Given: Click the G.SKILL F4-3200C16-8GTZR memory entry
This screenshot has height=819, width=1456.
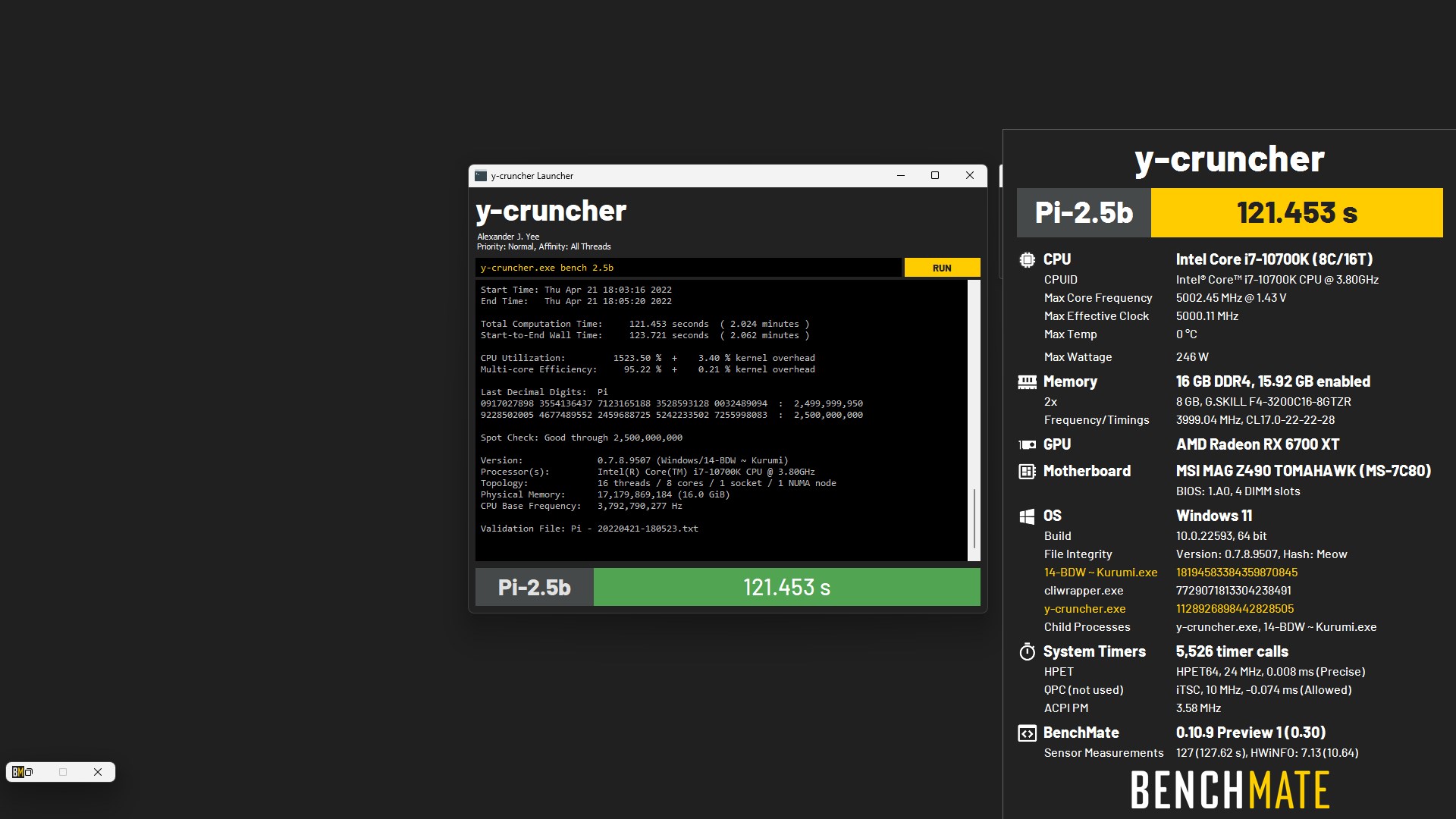Looking at the screenshot, I should [1263, 402].
